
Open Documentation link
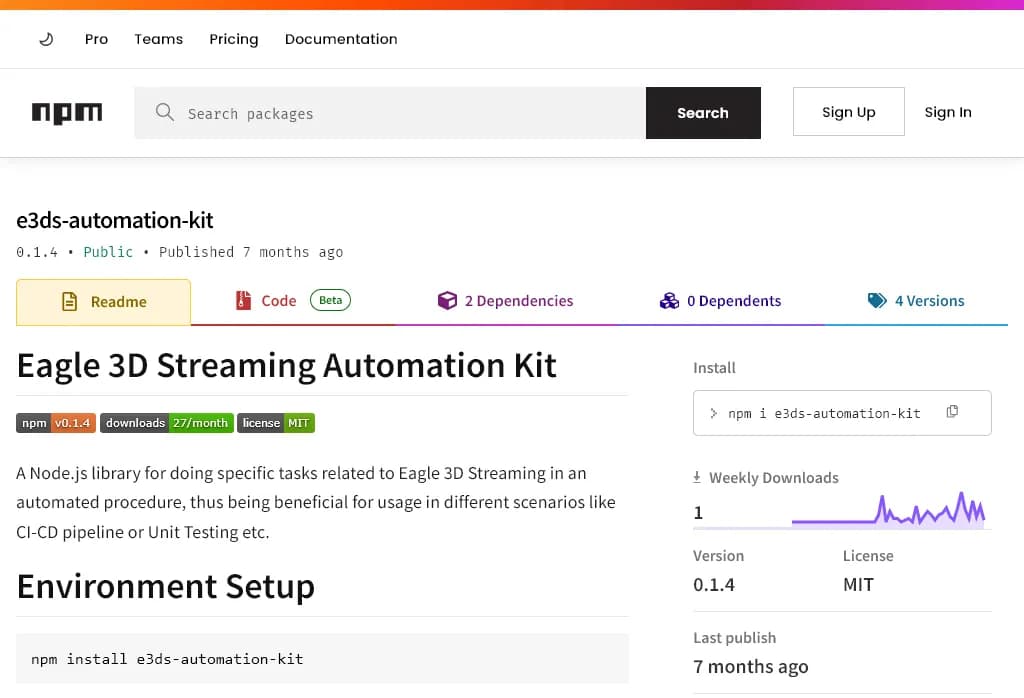[x=341, y=39]
